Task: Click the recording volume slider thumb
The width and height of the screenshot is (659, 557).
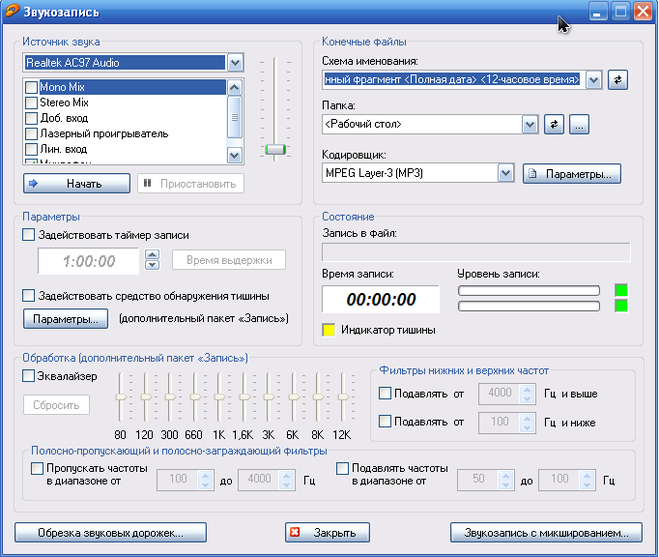Action: 275,149
